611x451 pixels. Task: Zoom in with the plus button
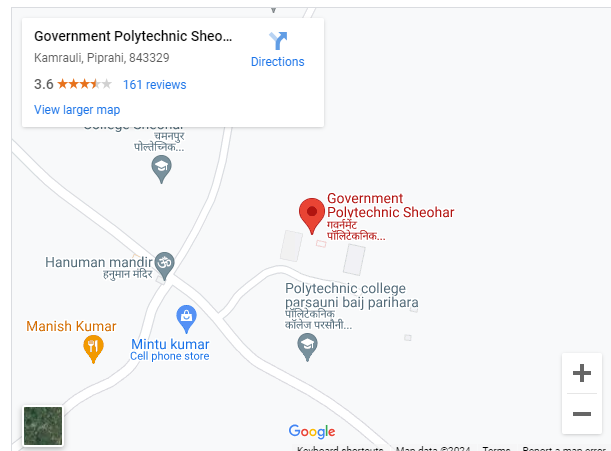point(582,373)
